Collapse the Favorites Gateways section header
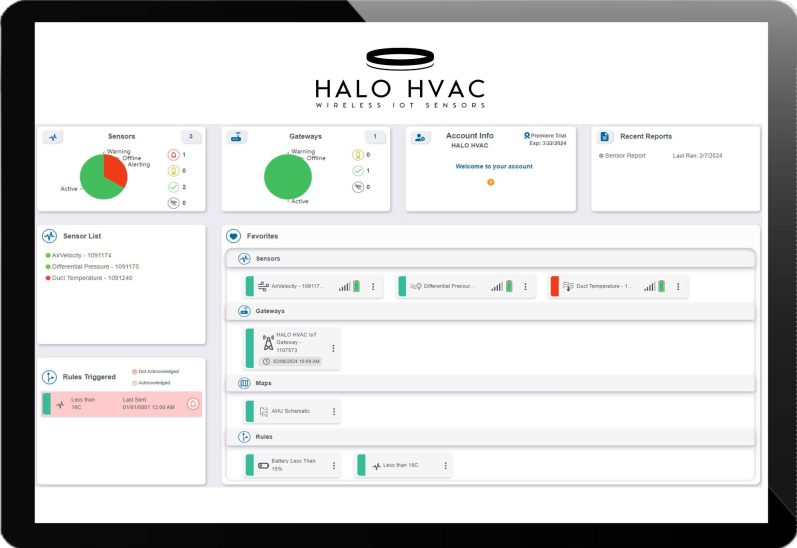797x548 pixels. pyautogui.click(x=491, y=311)
